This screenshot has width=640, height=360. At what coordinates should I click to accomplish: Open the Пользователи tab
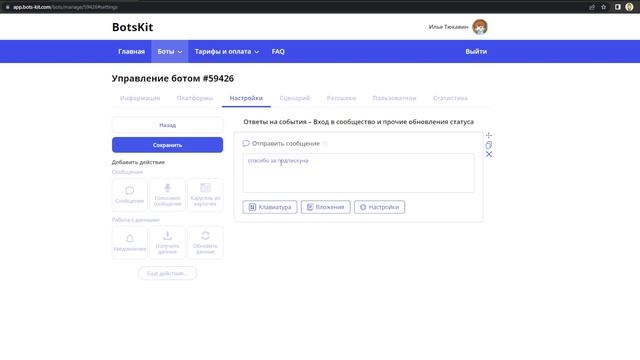click(394, 98)
